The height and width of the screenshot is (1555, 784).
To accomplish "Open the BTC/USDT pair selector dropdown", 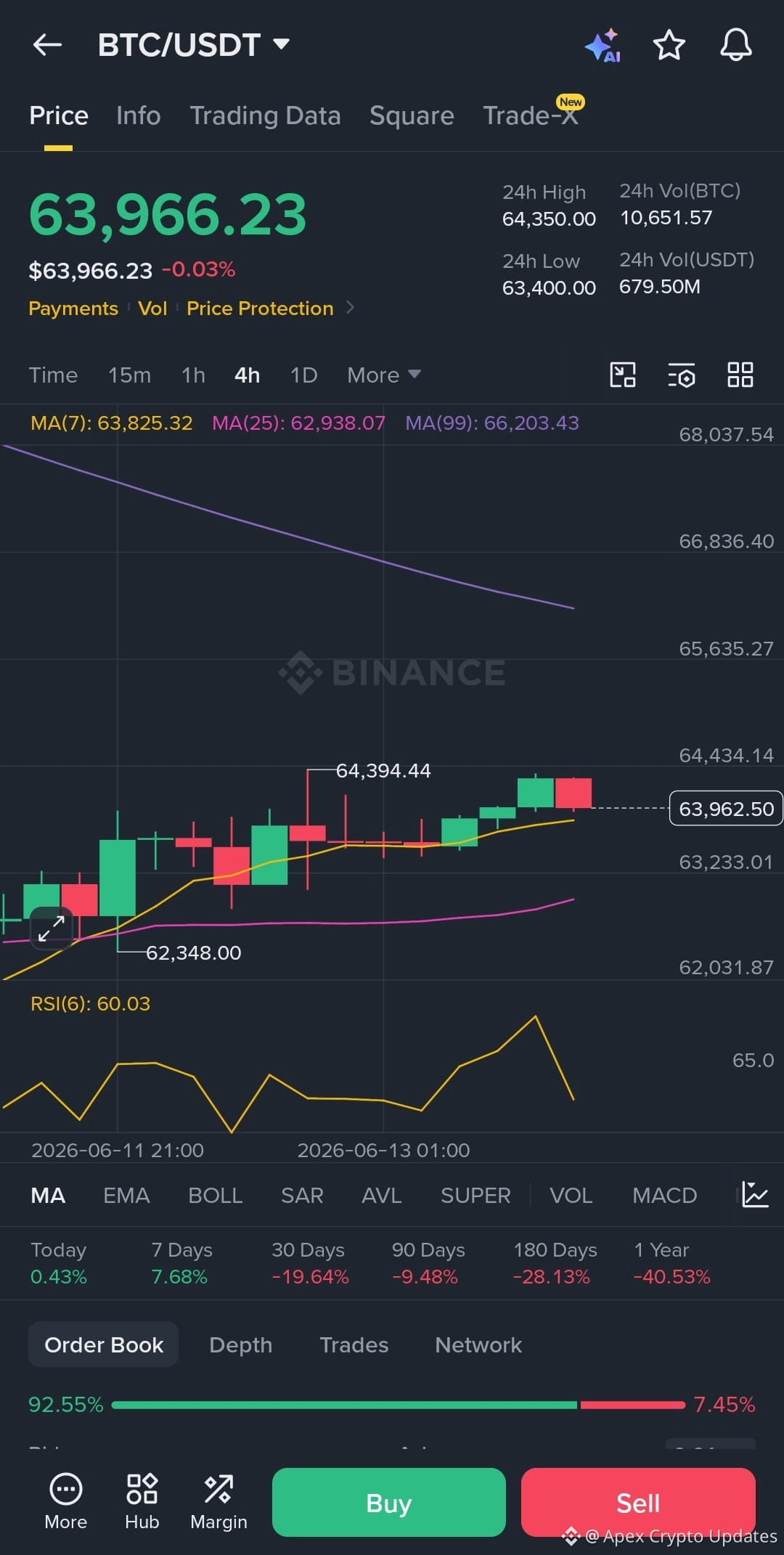I will (194, 45).
